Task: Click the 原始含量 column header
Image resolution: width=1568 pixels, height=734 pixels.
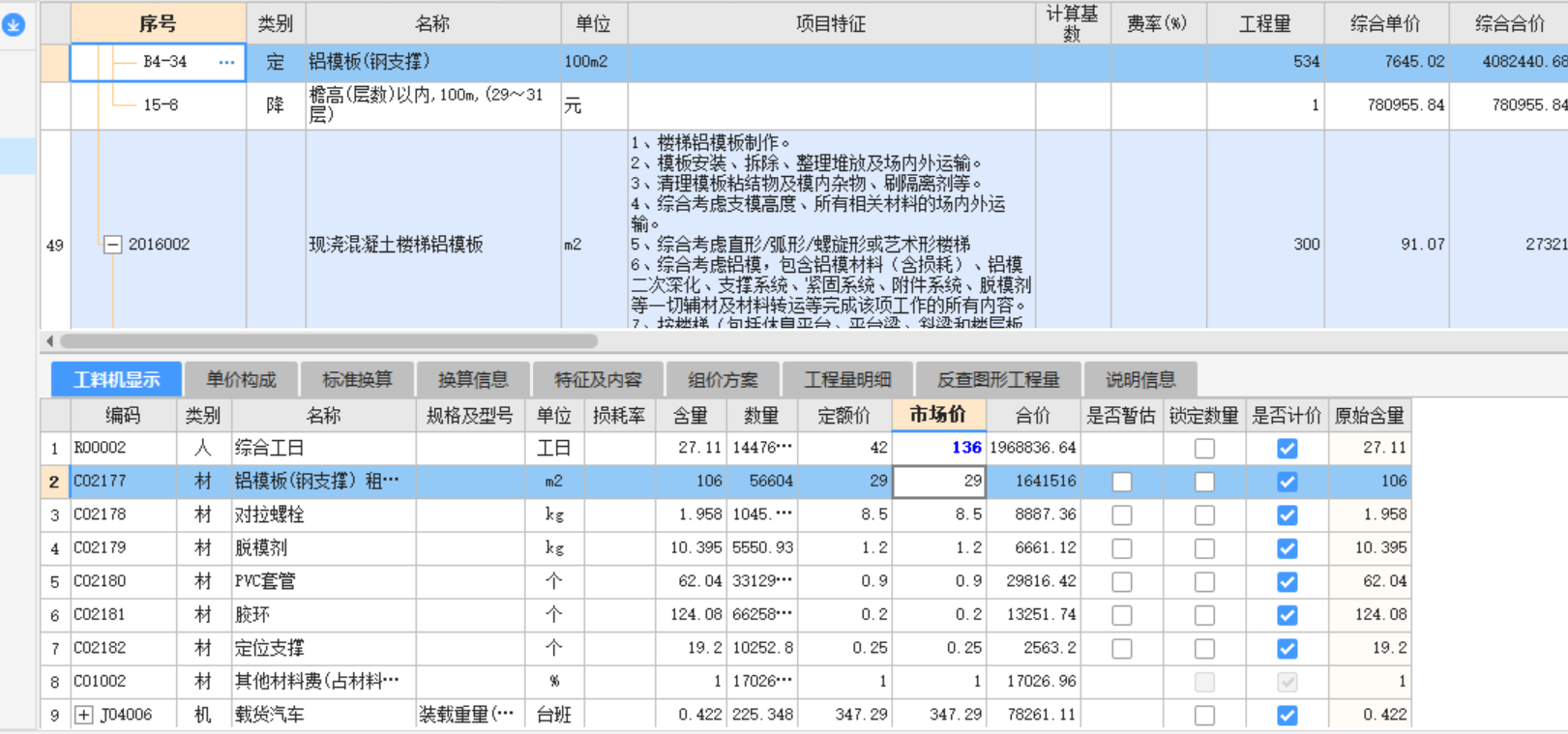Action: pos(1370,416)
